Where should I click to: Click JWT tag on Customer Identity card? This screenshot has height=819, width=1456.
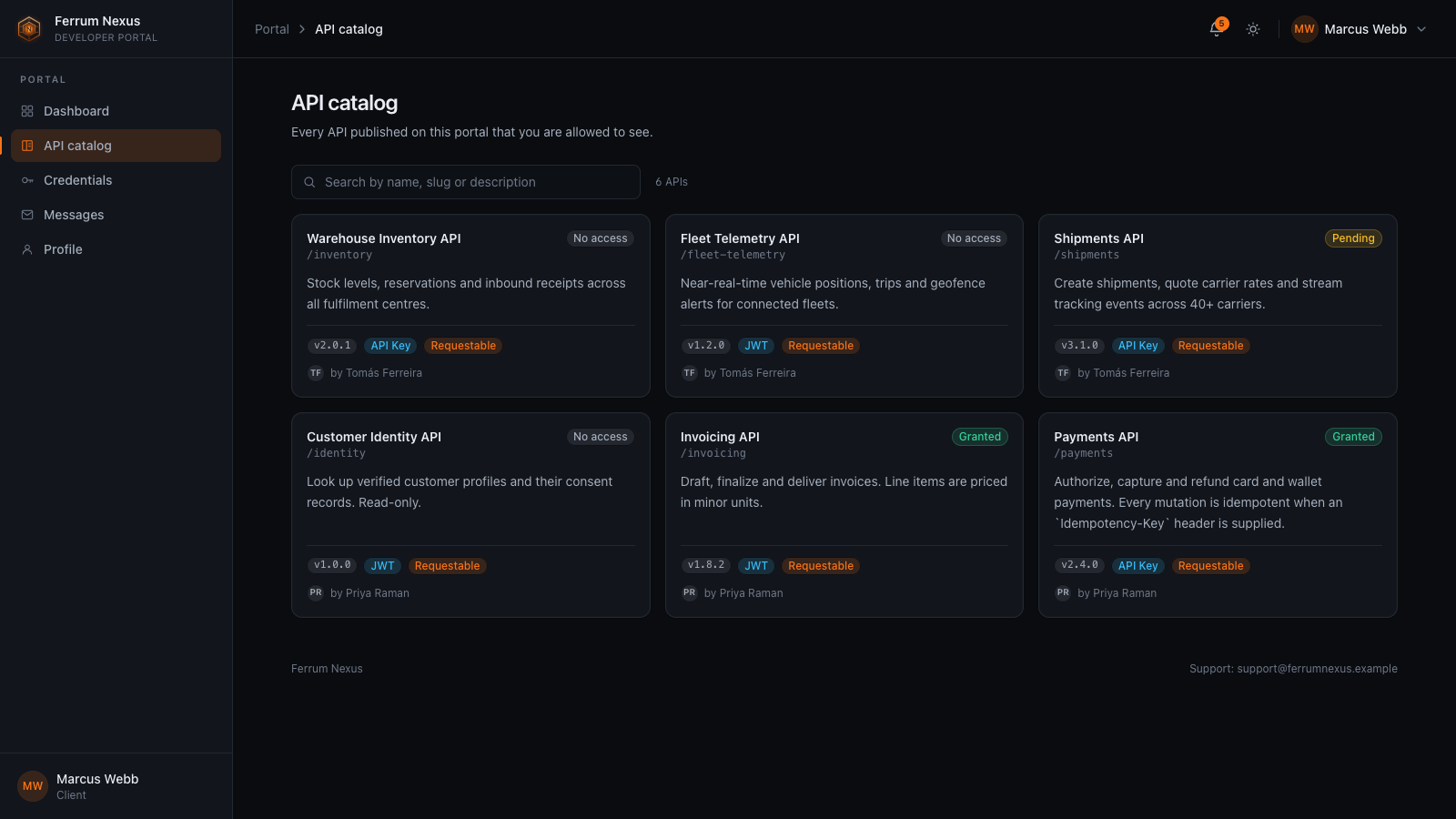(x=382, y=566)
